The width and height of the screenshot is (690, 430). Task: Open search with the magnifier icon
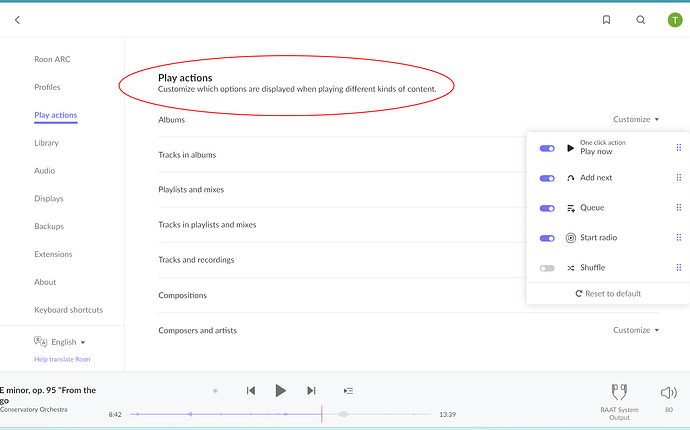(641, 20)
